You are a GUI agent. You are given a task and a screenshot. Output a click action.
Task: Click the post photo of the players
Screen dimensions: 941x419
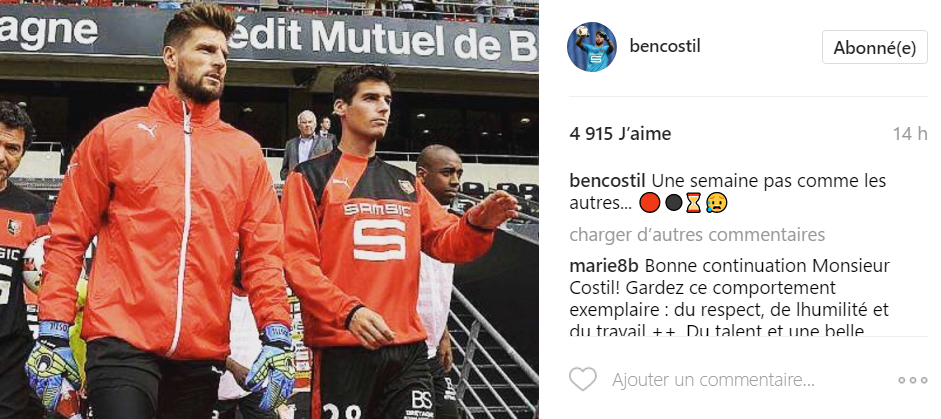269,210
